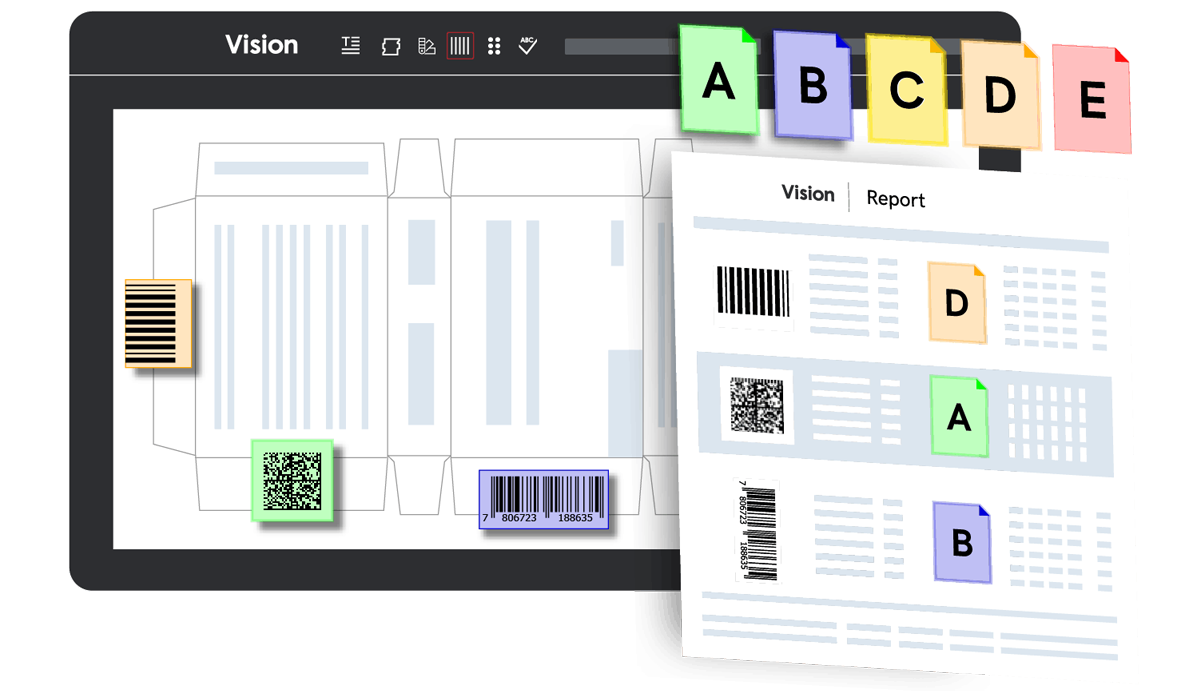Click the green grade A file icon

coord(719,81)
